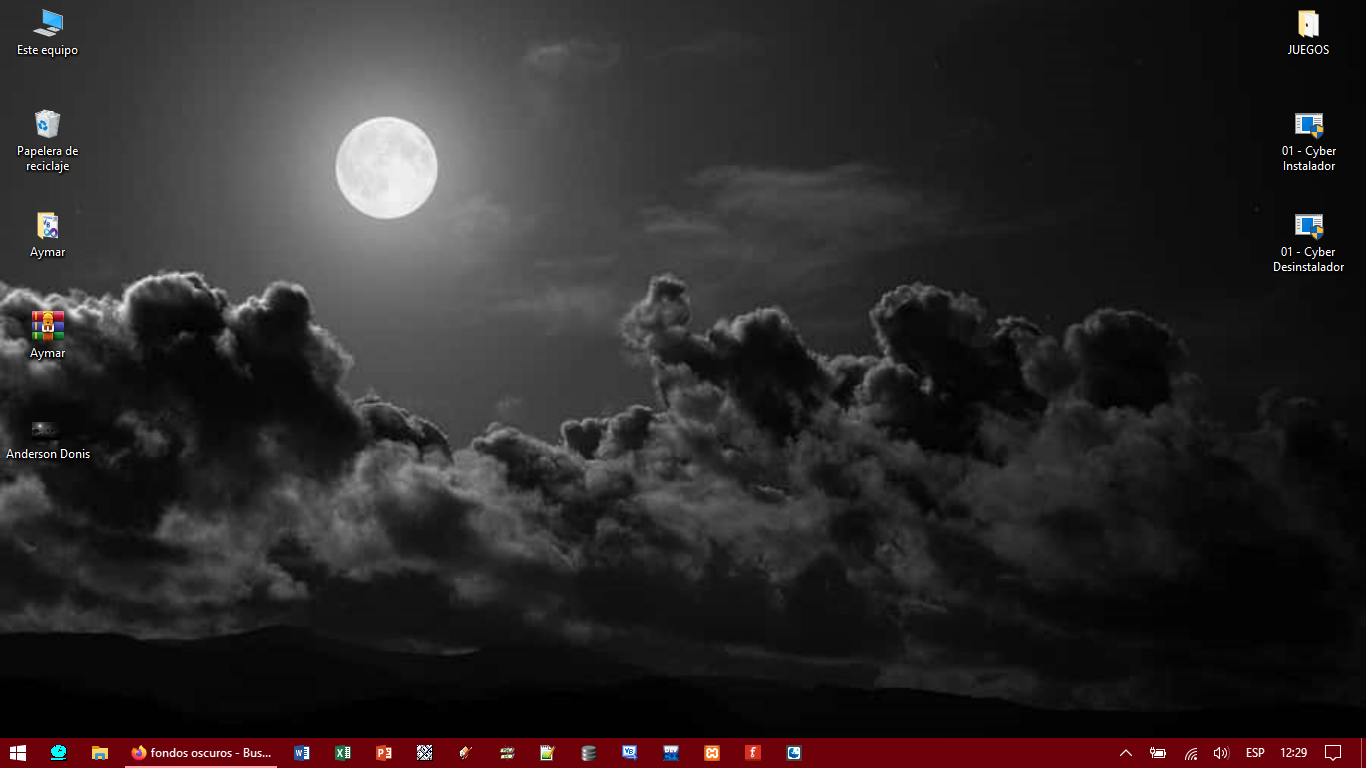Image resolution: width=1366 pixels, height=768 pixels.
Task: Open the XAMPP icon in the taskbar
Action: 712,753
